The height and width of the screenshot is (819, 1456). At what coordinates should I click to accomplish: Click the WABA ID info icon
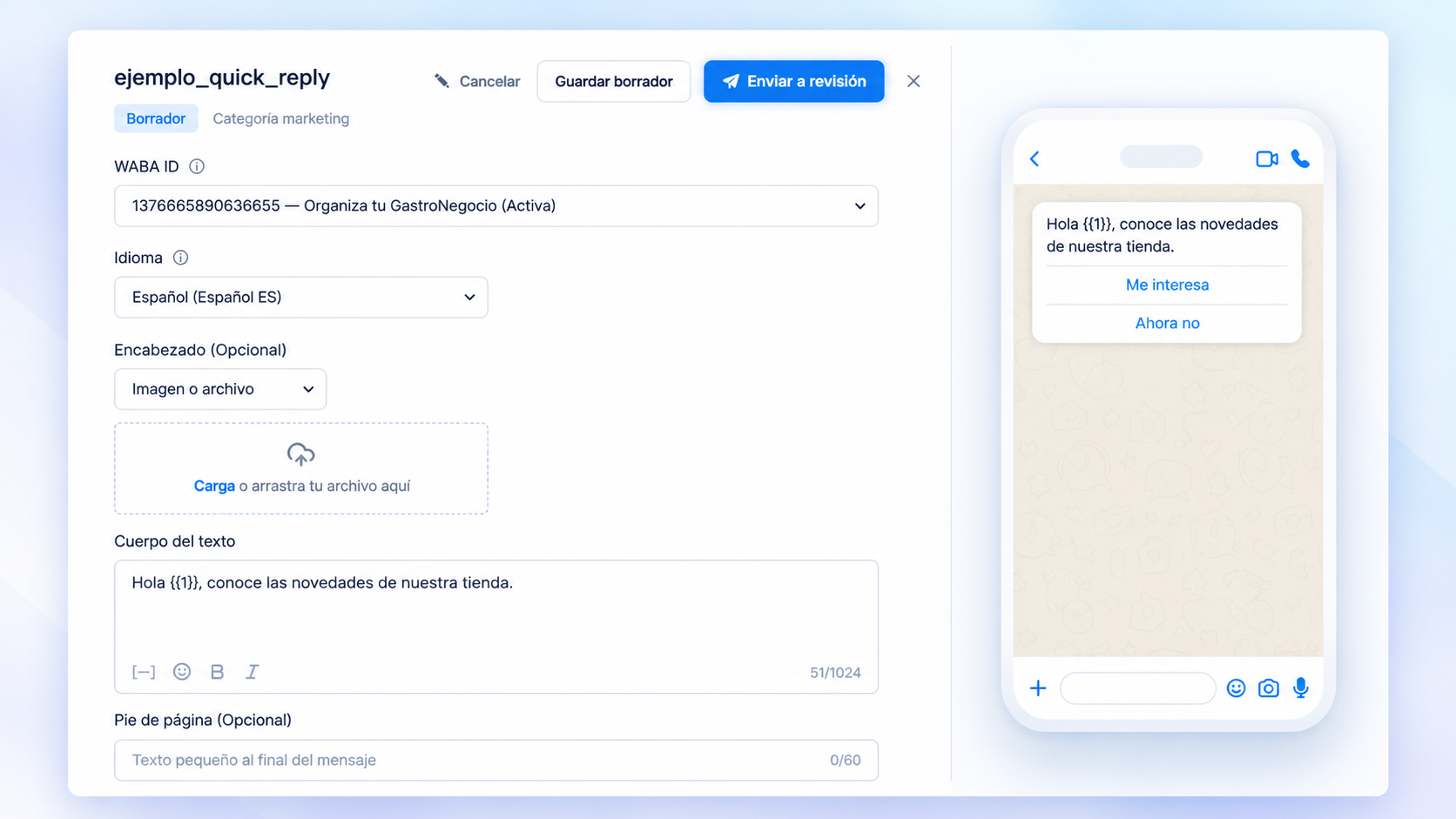197,166
